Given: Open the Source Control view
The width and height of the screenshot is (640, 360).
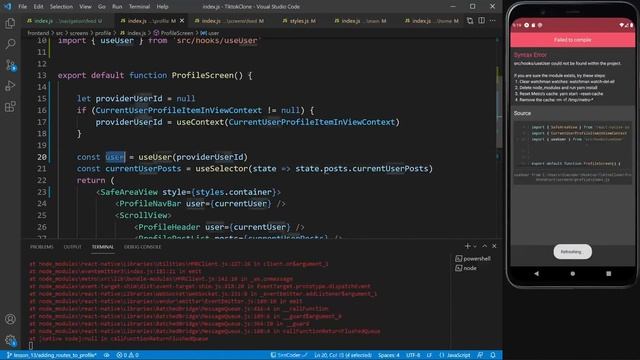Looking at the screenshot, I should (10, 65).
